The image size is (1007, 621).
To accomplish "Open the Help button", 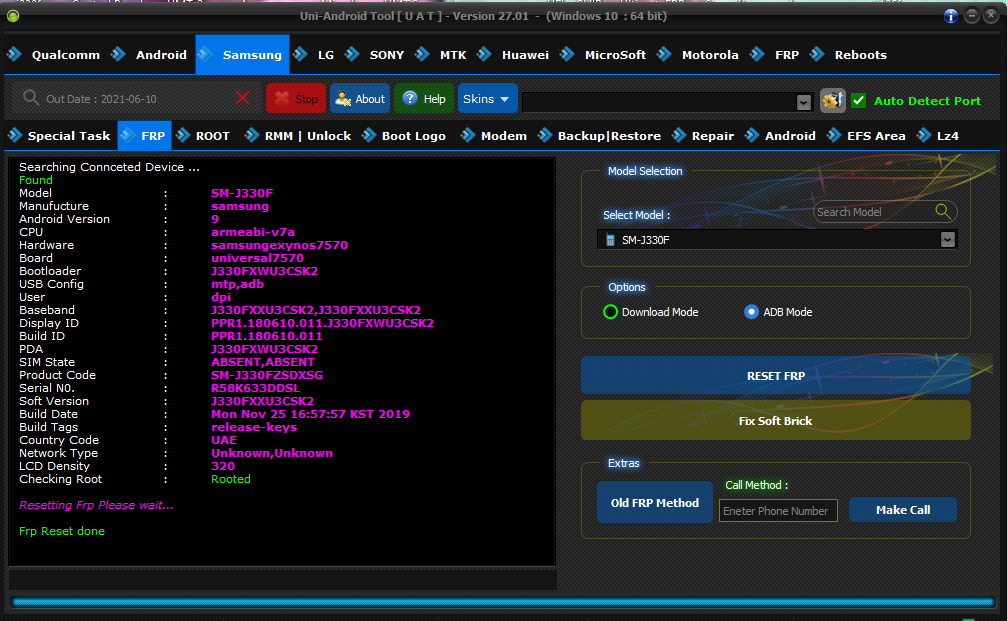I will [x=424, y=99].
